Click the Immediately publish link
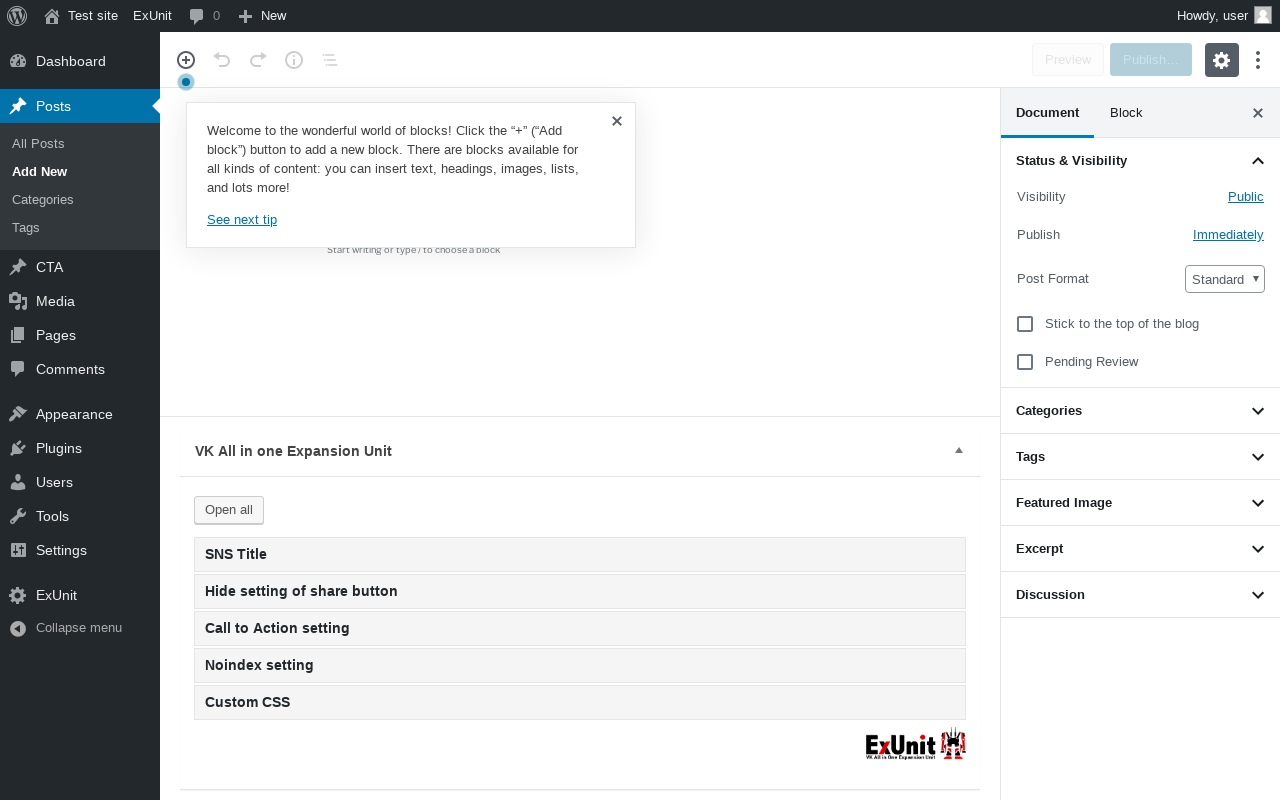Screen dimensions: 1280x800 point(1228,235)
